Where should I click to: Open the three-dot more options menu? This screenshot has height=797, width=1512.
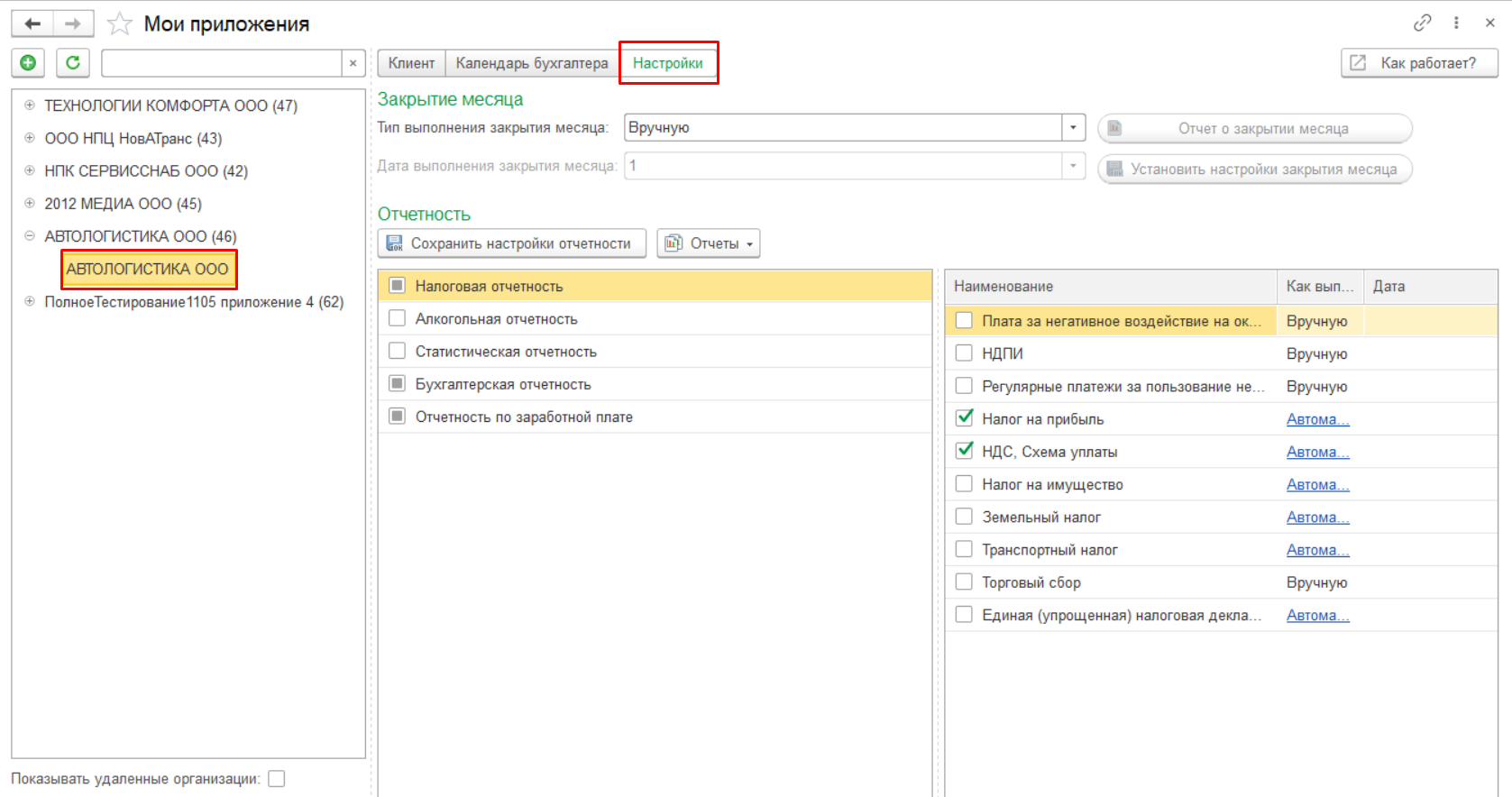tap(1456, 23)
